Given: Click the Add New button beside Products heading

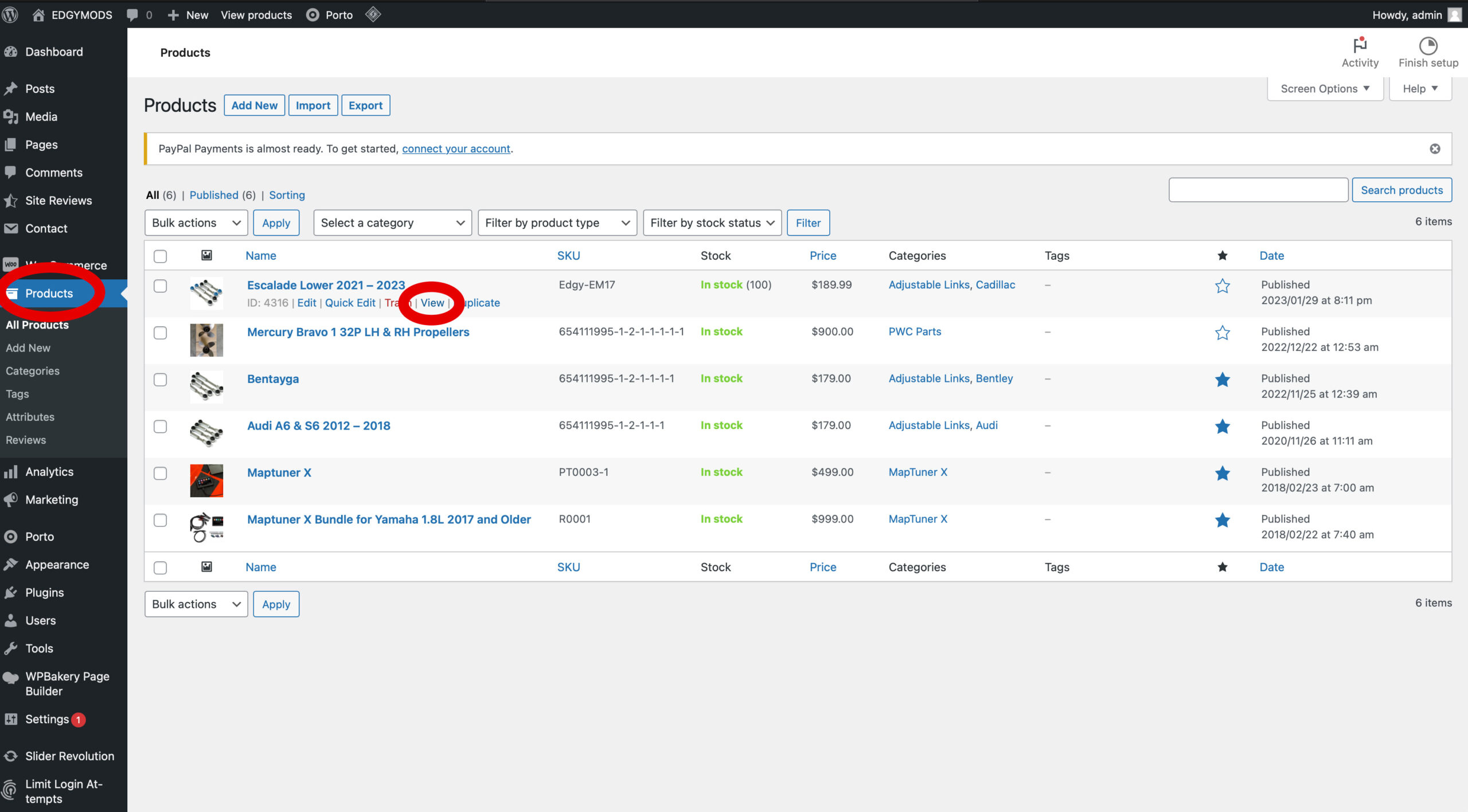Looking at the screenshot, I should [x=254, y=106].
